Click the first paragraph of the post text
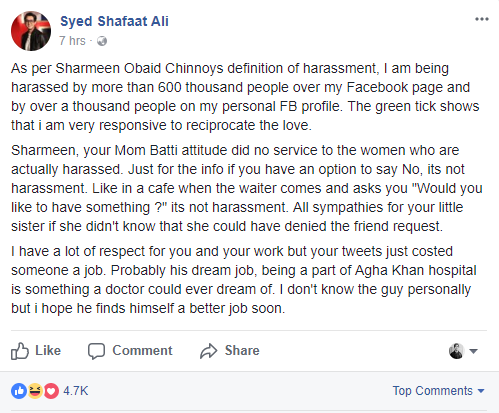Screen dimensions: 499x413 point(245,97)
